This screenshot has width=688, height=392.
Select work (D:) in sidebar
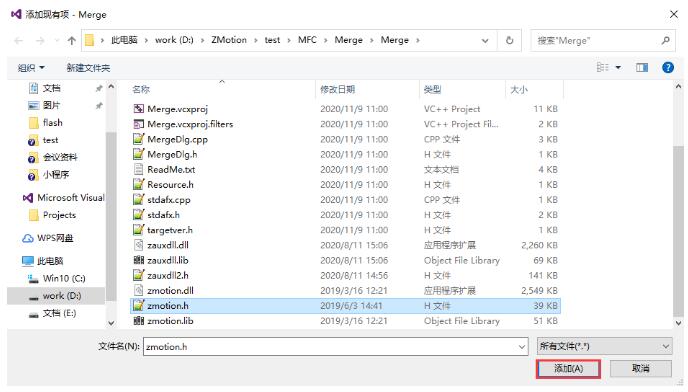(x=56, y=296)
